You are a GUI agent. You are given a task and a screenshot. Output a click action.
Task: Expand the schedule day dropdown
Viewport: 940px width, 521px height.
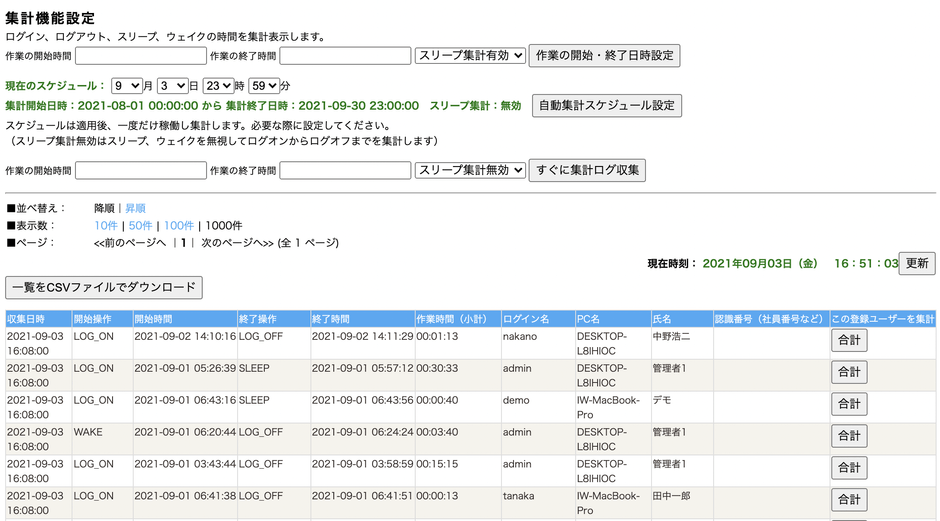(172, 86)
